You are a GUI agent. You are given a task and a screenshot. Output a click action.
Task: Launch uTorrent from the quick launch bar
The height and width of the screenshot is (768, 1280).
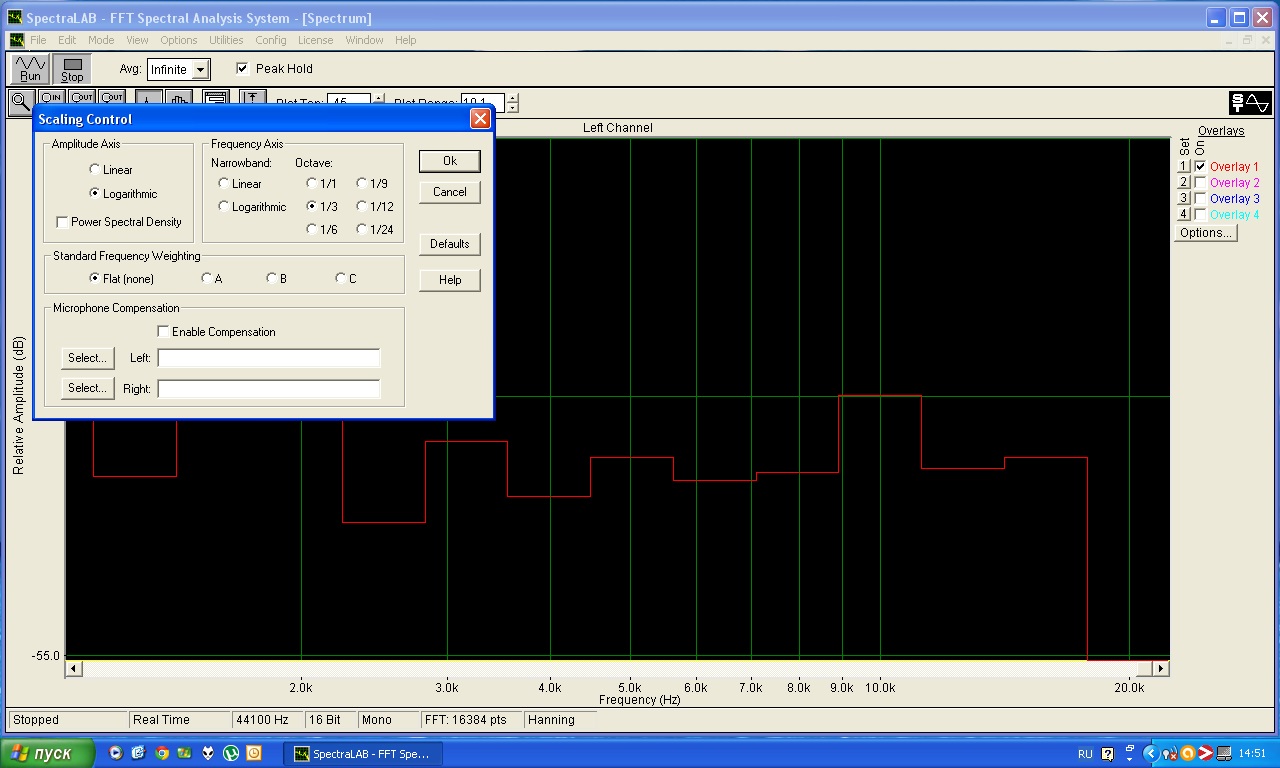tap(231, 753)
